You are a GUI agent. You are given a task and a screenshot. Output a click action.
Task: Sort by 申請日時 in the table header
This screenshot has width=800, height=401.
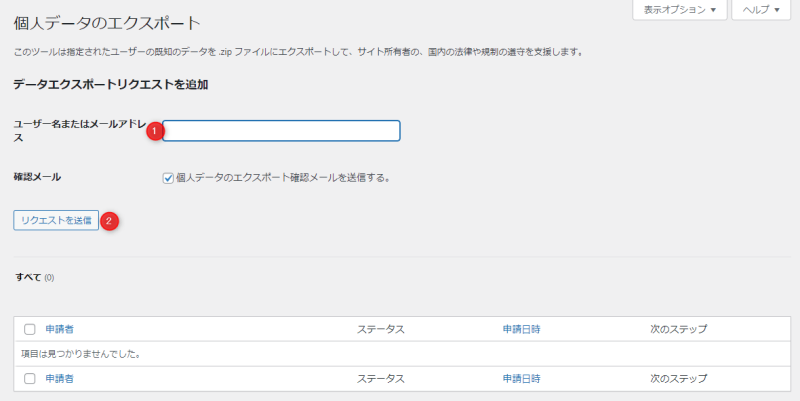click(x=523, y=329)
